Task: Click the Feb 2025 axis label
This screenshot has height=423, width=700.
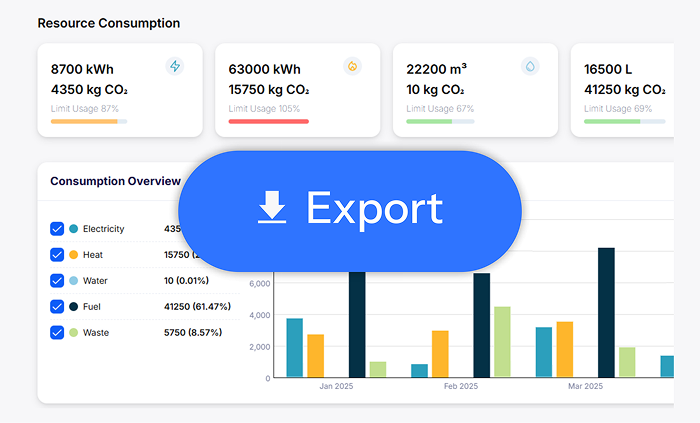Action: tap(461, 386)
